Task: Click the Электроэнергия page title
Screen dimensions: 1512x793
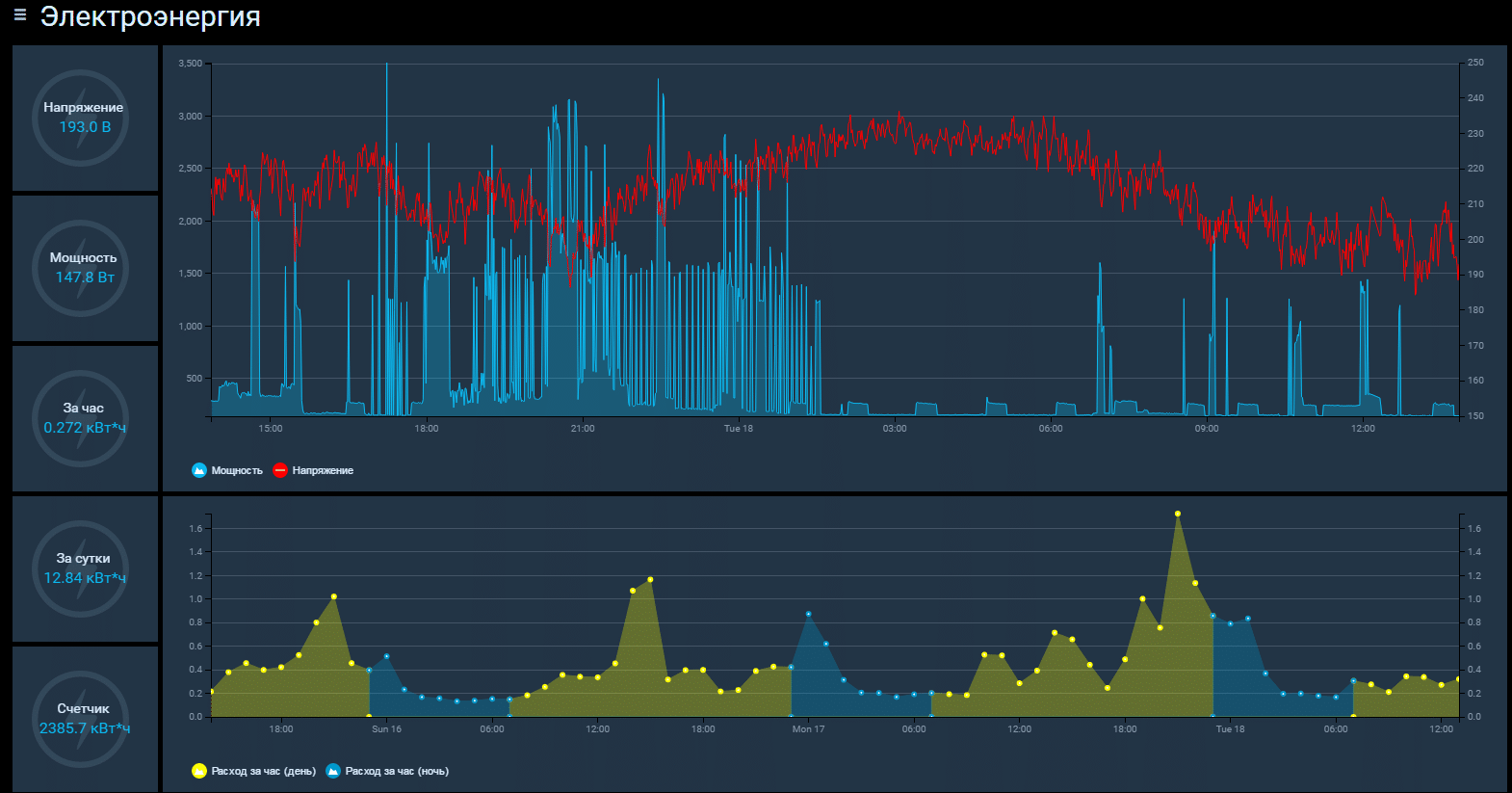Action: click(150, 17)
